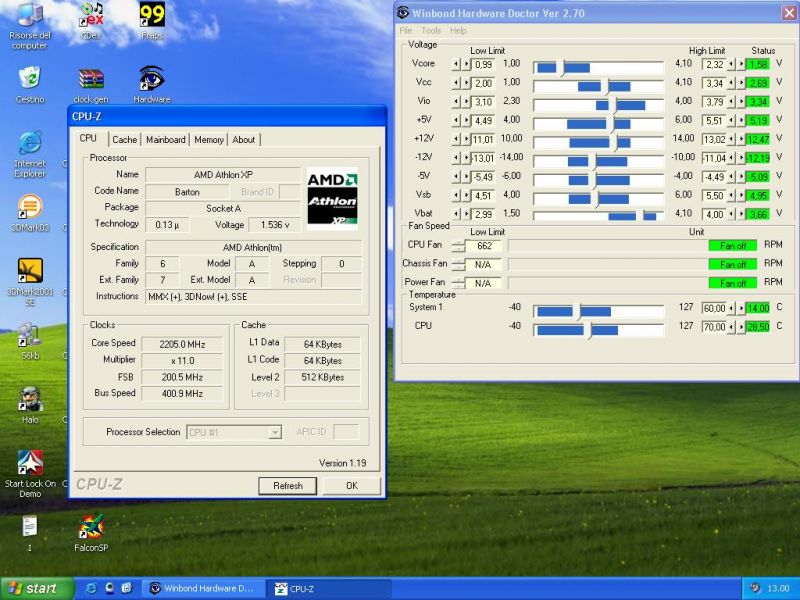Click the CPU Fan status reading Fan off

733,246
